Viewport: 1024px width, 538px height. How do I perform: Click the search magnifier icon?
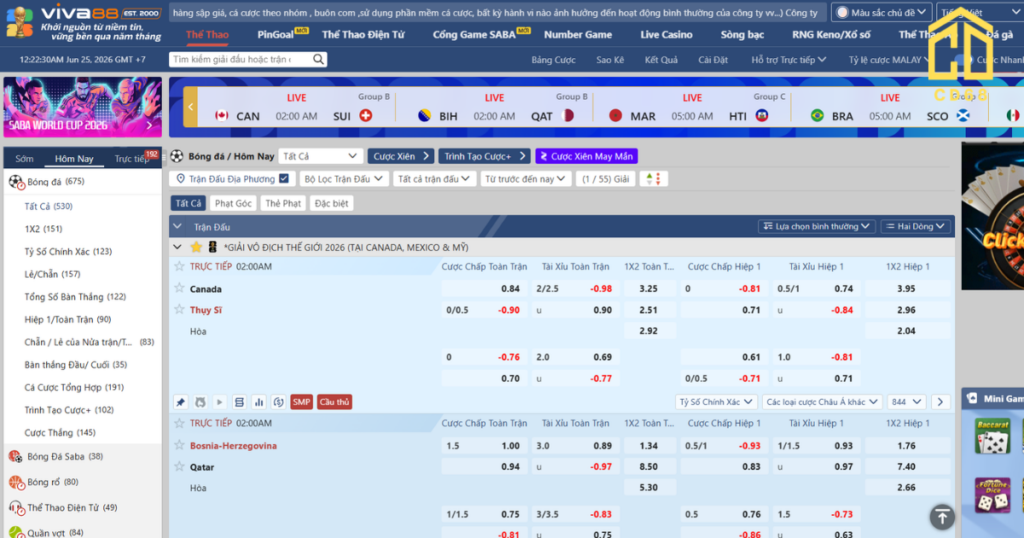(318, 59)
